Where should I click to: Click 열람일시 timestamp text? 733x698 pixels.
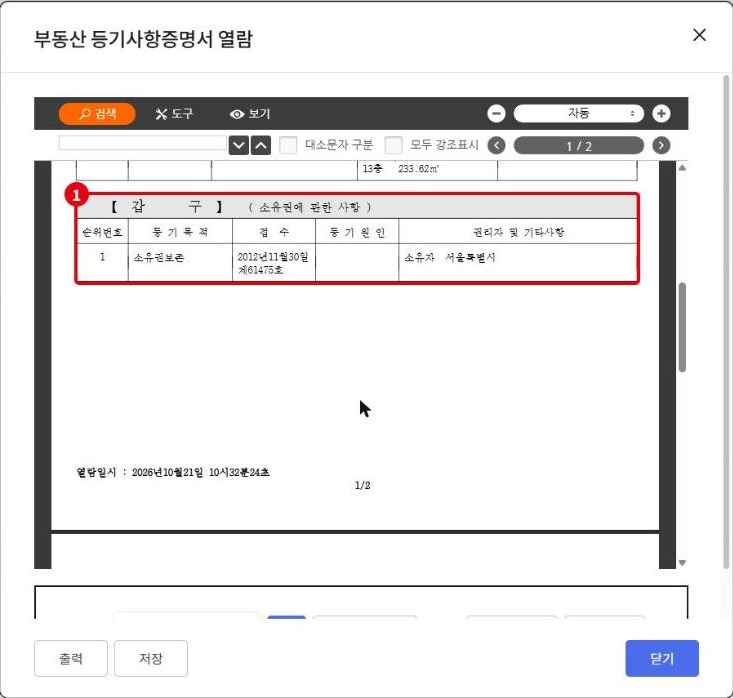173,472
